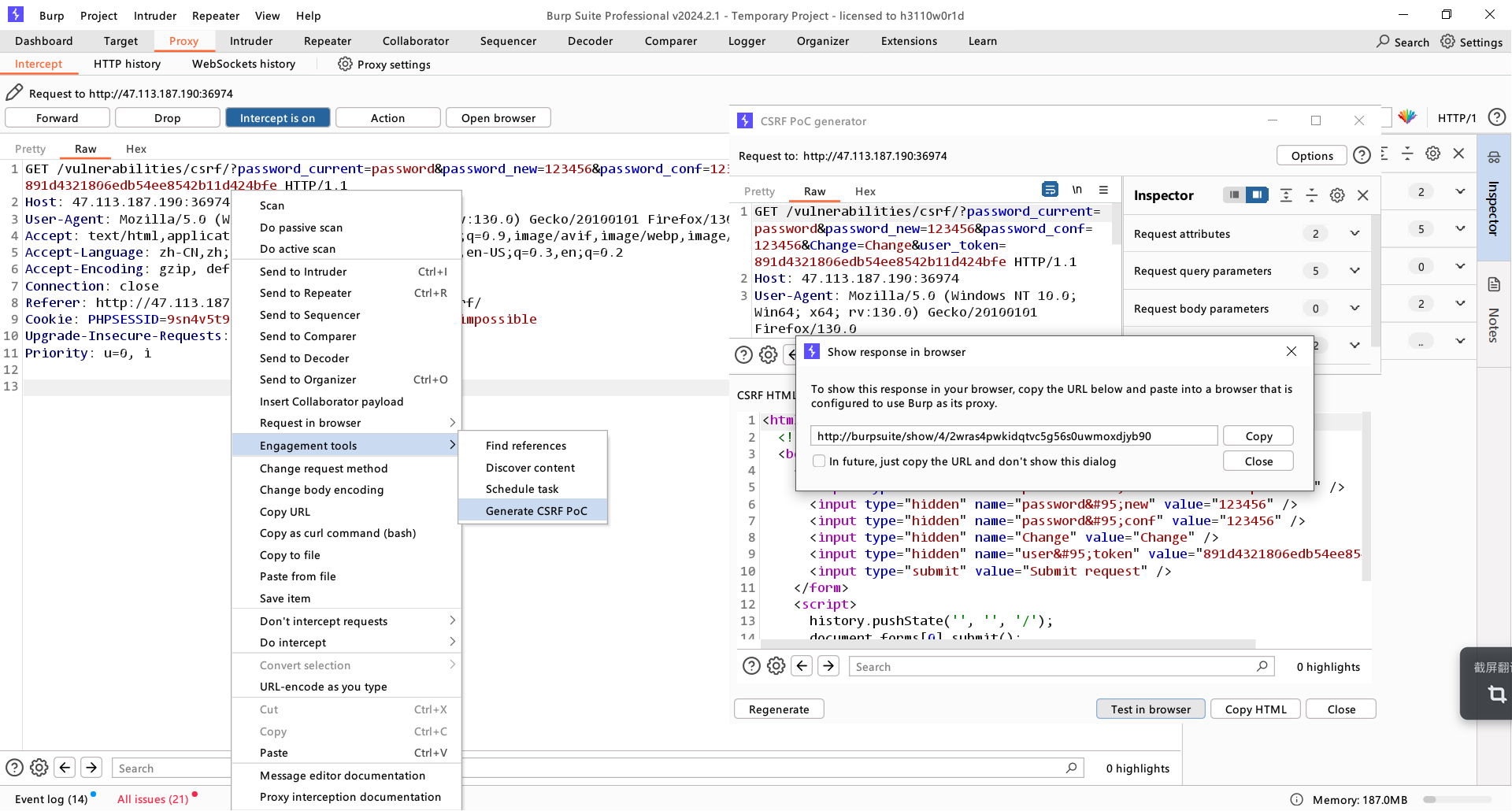The height and width of the screenshot is (811, 1512).
Task: Open gear icon in main Proxy search bar
Action: (x=39, y=767)
